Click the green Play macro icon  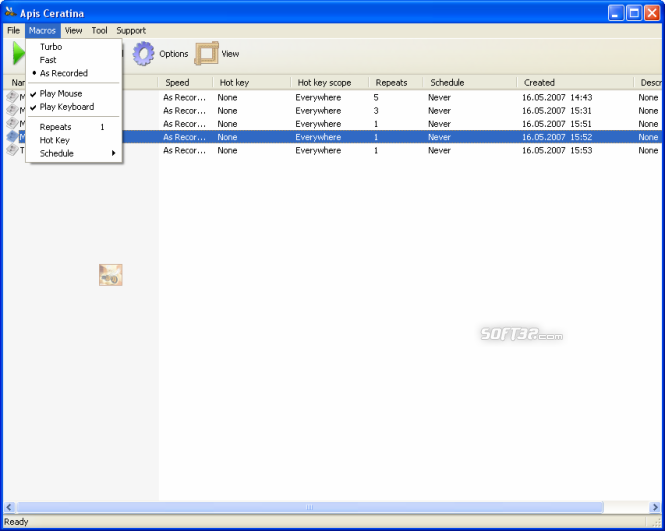point(18,53)
